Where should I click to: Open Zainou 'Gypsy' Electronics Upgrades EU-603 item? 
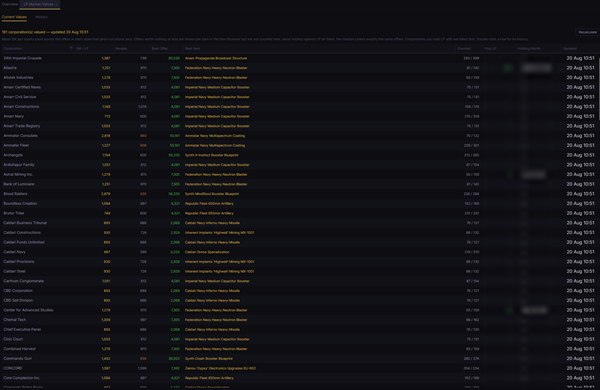click(220, 368)
